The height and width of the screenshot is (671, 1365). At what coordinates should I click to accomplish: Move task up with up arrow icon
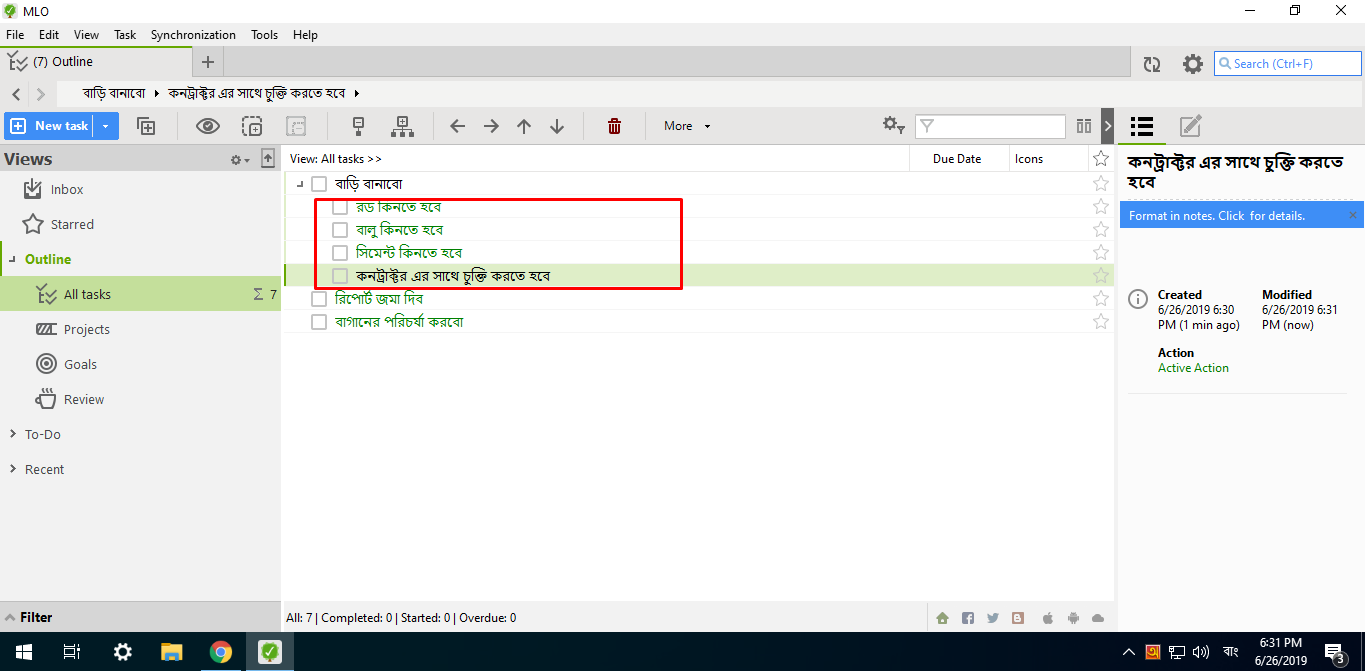pyautogui.click(x=524, y=126)
